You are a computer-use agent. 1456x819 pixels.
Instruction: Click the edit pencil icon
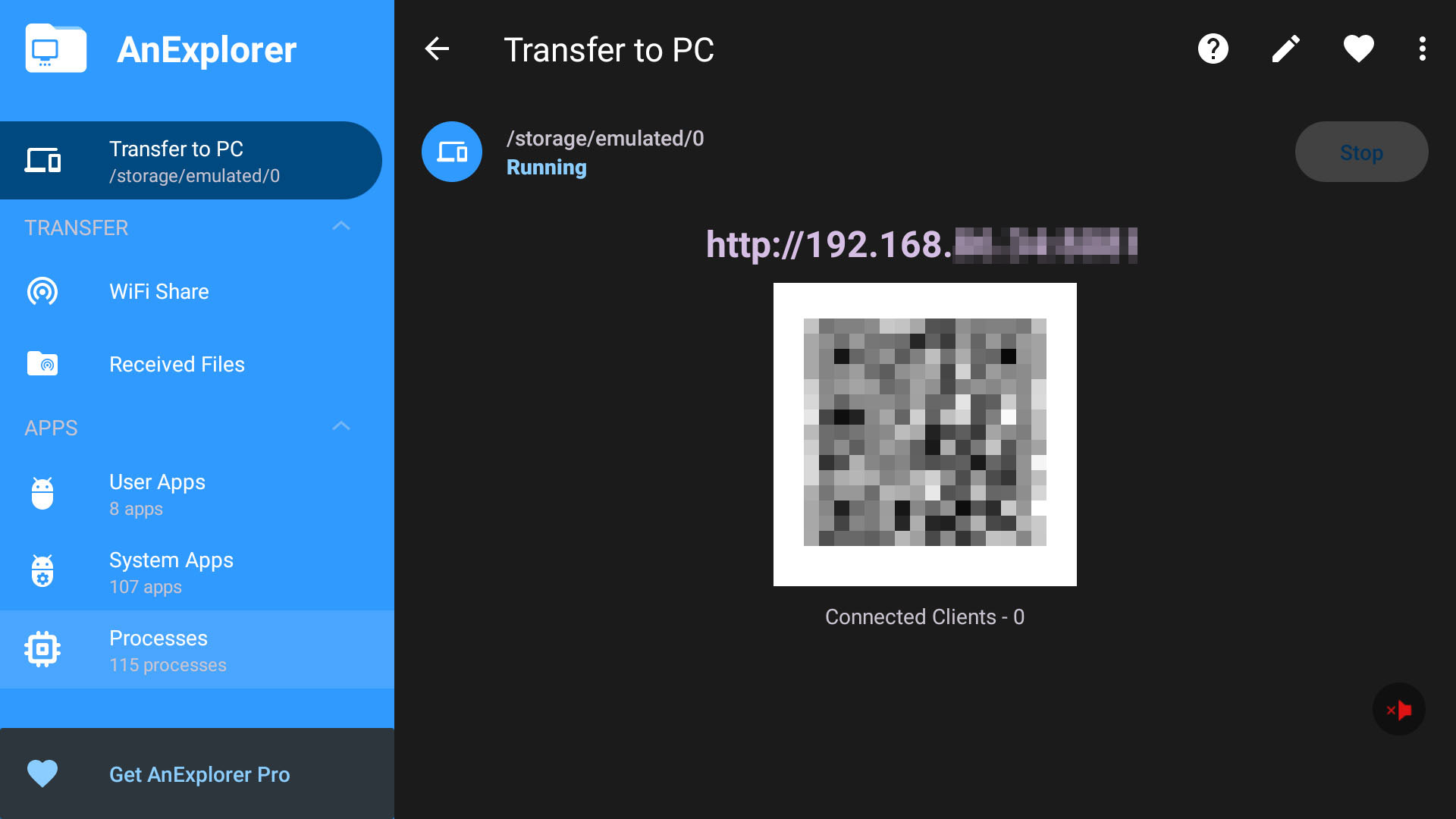pyautogui.click(x=1286, y=49)
